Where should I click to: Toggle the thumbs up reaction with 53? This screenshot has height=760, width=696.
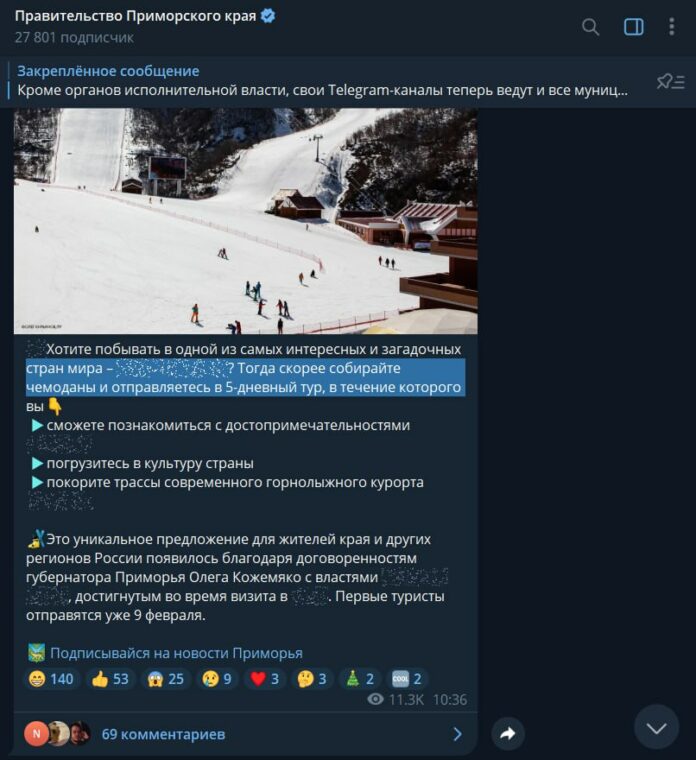tap(111, 679)
